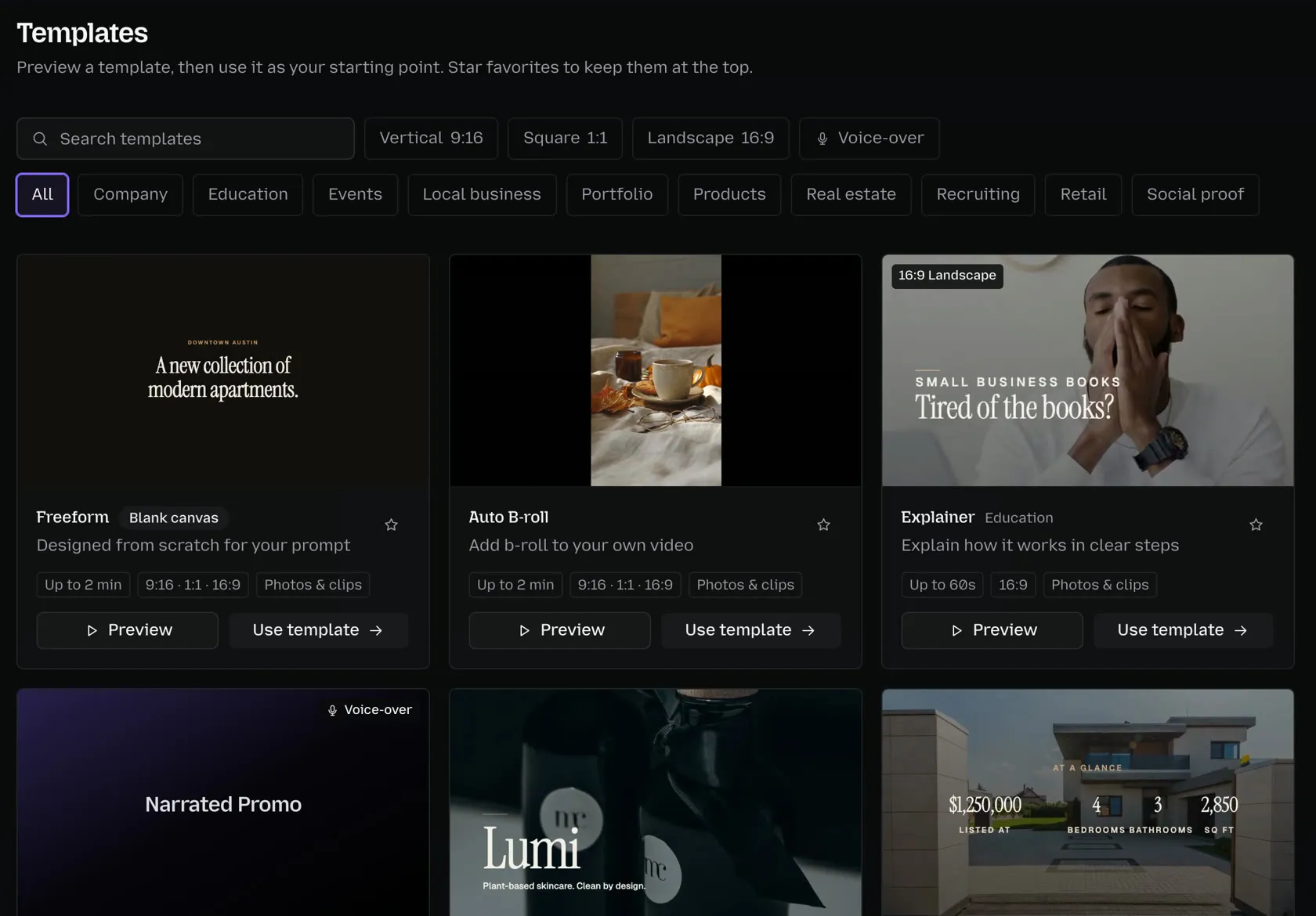The image size is (1316, 916).
Task: Focus the Search templates field
Action: [186, 139]
